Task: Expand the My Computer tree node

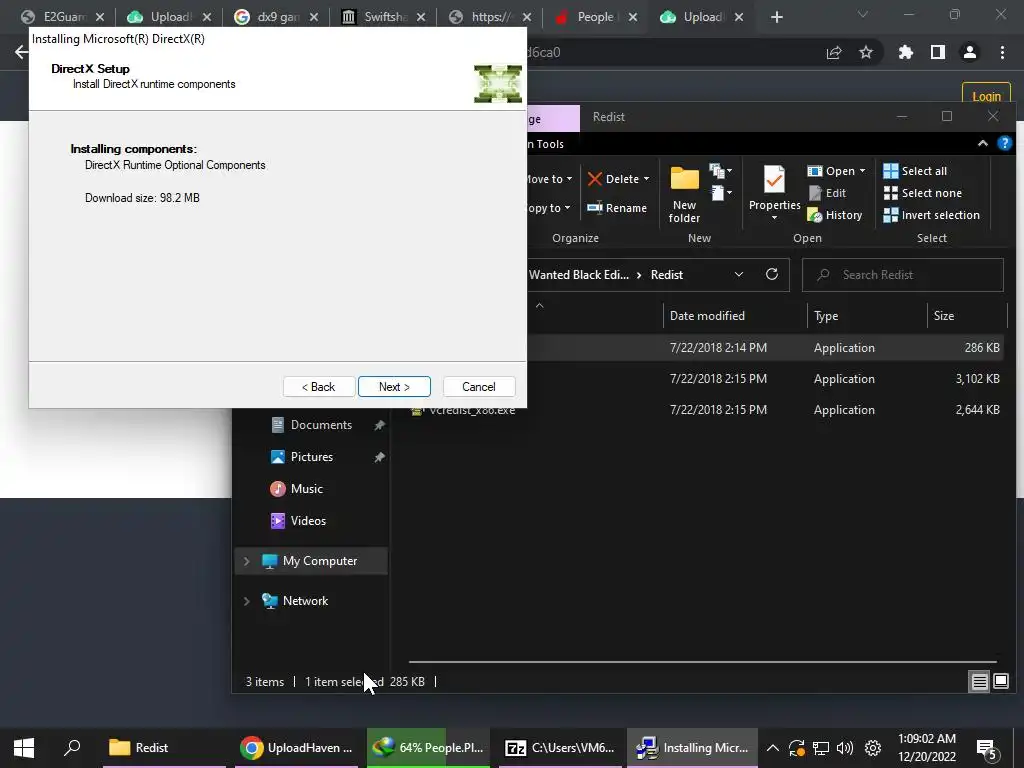Action: (x=246, y=561)
